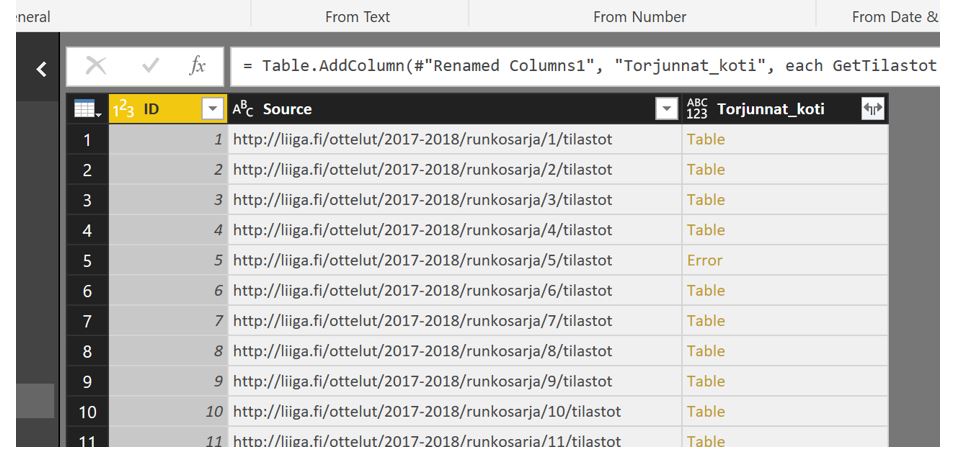
Task: Click the cancel X icon in formula bar
Action: tap(96, 66)
